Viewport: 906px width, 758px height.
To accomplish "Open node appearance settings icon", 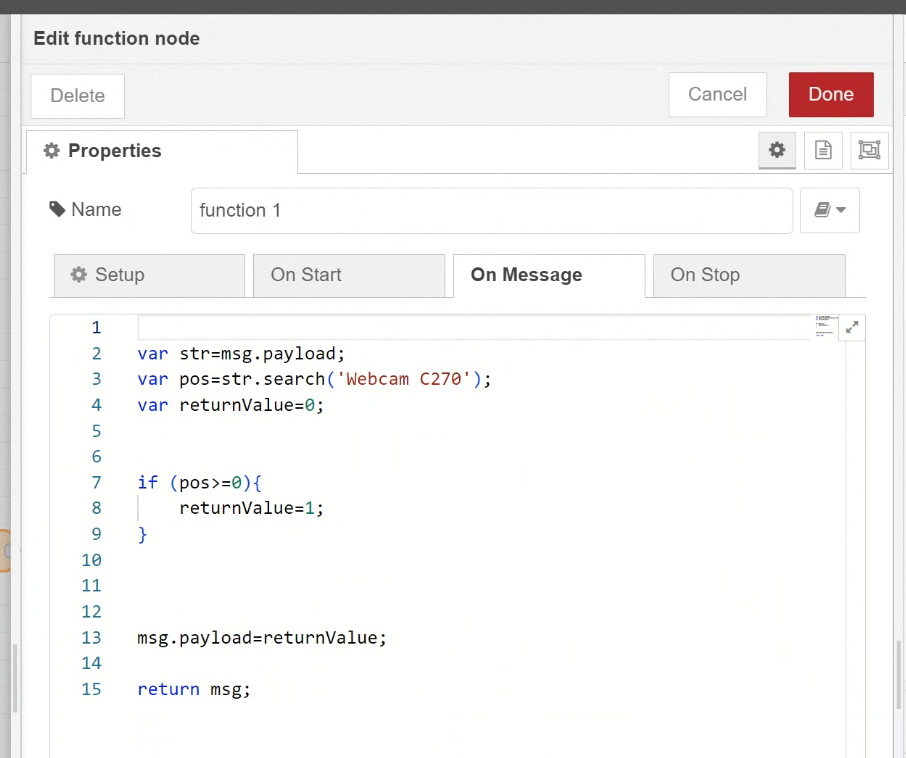I will [x=869, y=150].
